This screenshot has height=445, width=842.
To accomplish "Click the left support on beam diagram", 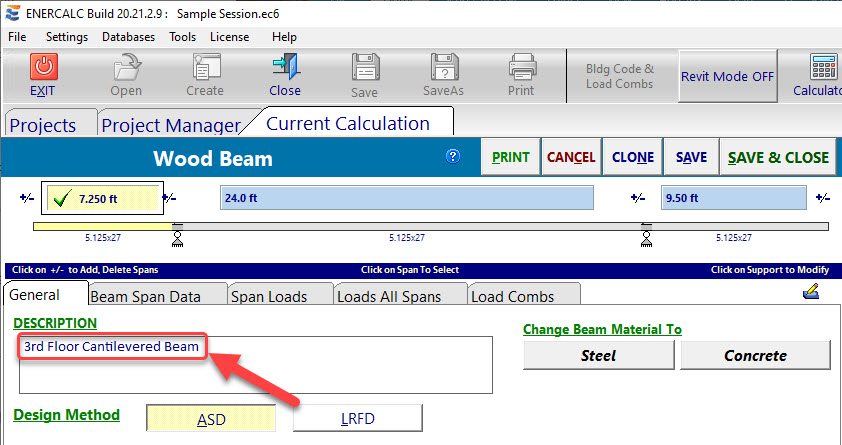I will point(177,235).
